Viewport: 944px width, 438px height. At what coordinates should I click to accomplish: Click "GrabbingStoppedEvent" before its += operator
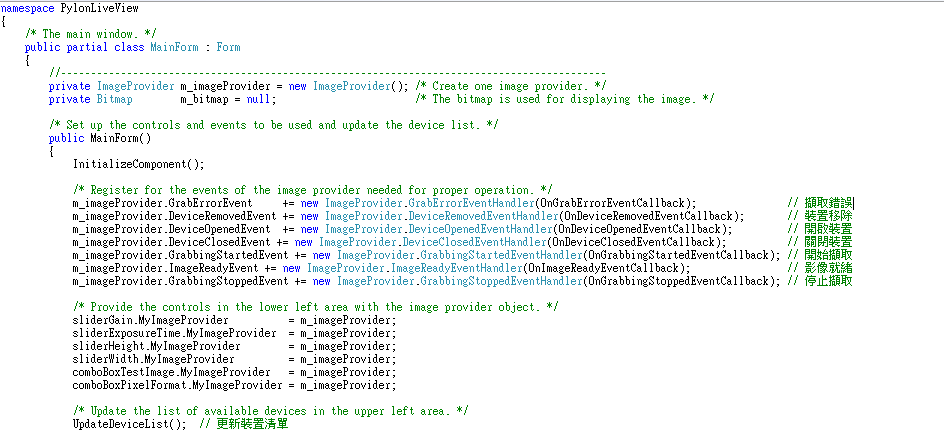pos(228,281)
